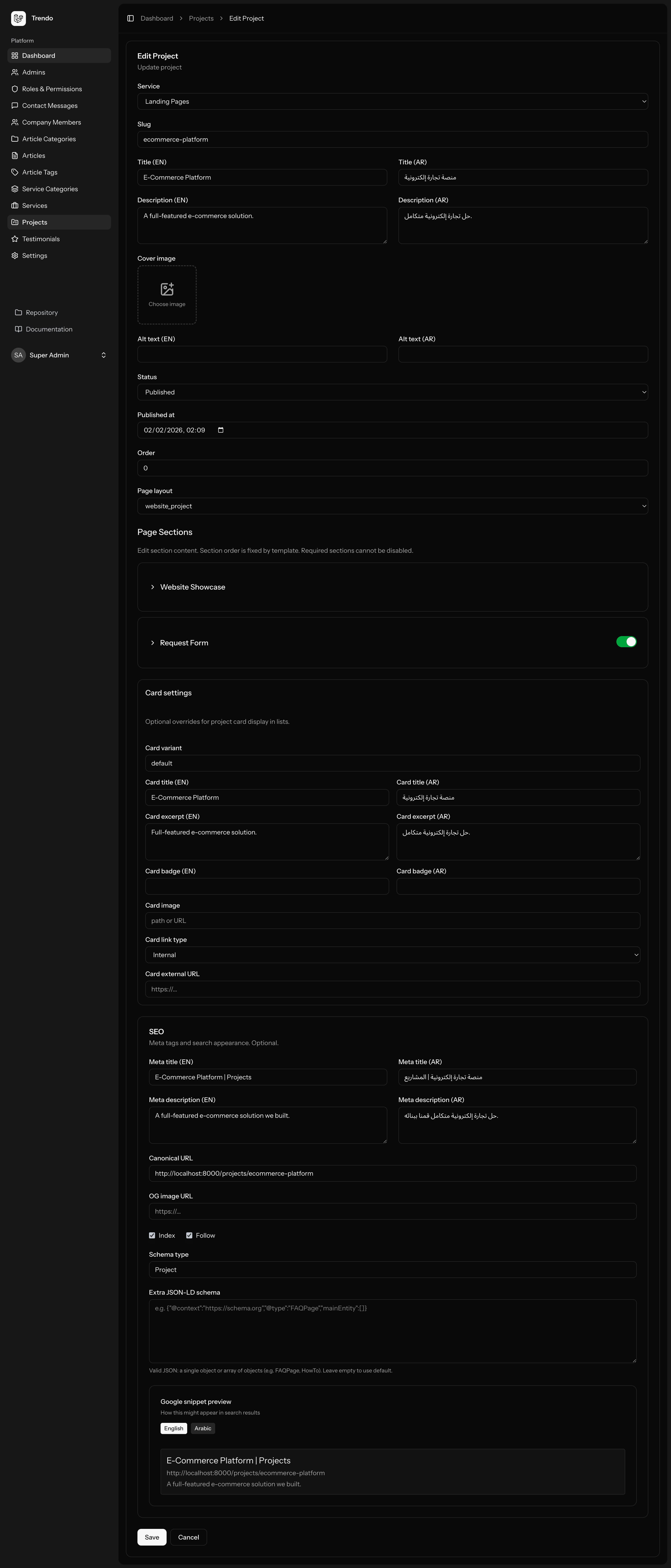Click the sidebar toggle icon beside breadcrumbs
The image size is (671, 1568).
point(130,18)
